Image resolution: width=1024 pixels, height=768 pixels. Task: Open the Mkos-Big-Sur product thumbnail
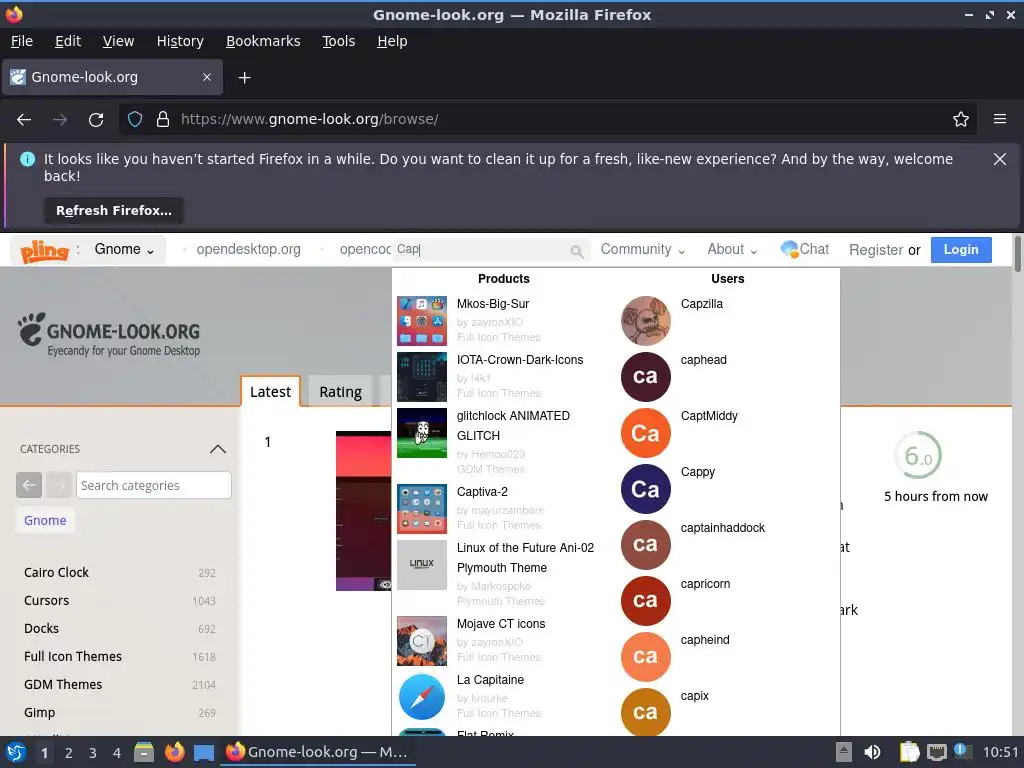(x=422, y=321)
